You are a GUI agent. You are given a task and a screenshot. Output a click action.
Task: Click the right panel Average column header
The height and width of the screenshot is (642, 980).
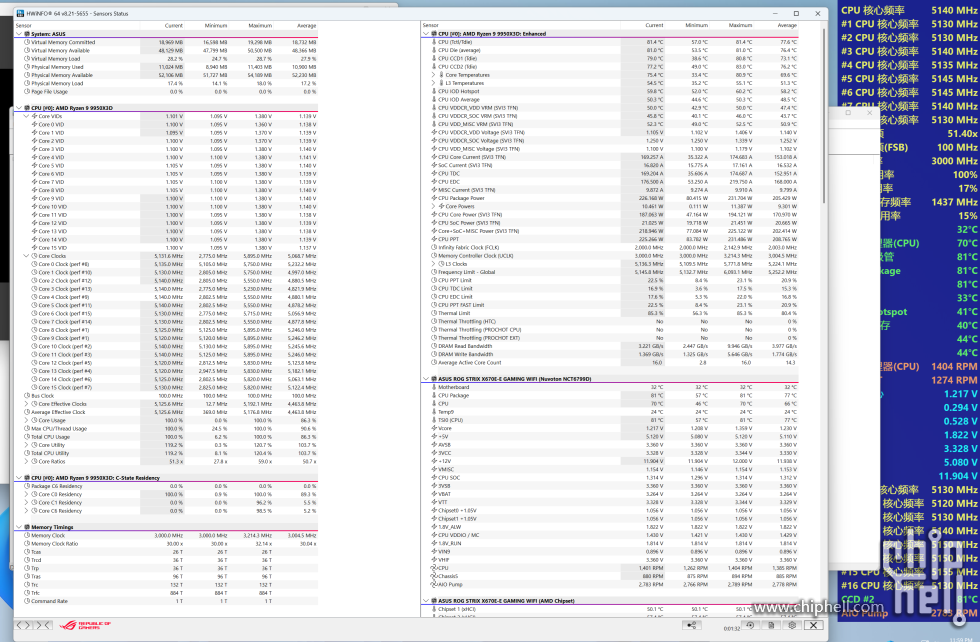coord(786,25)
